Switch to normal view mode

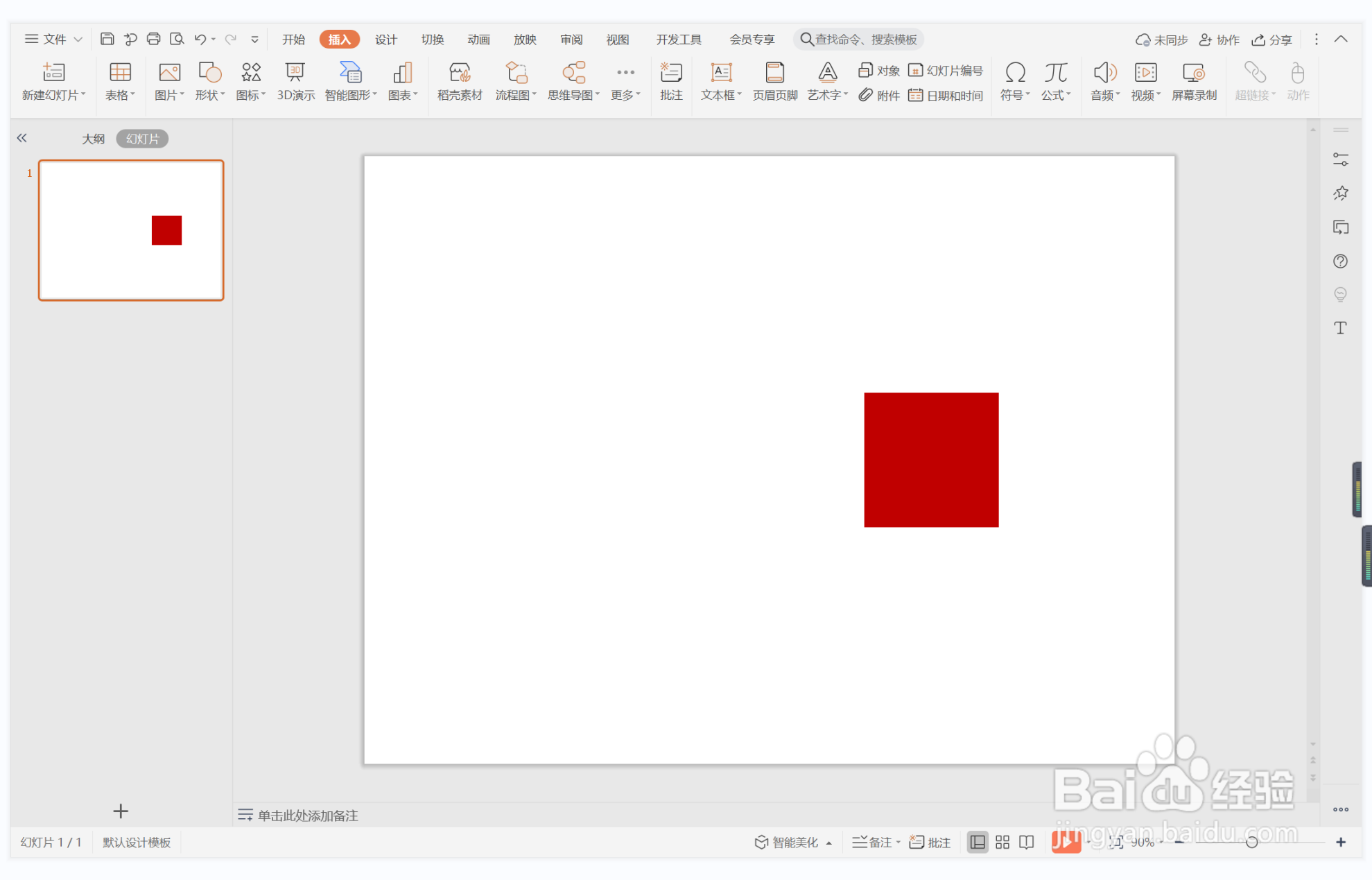click(977, 842)
